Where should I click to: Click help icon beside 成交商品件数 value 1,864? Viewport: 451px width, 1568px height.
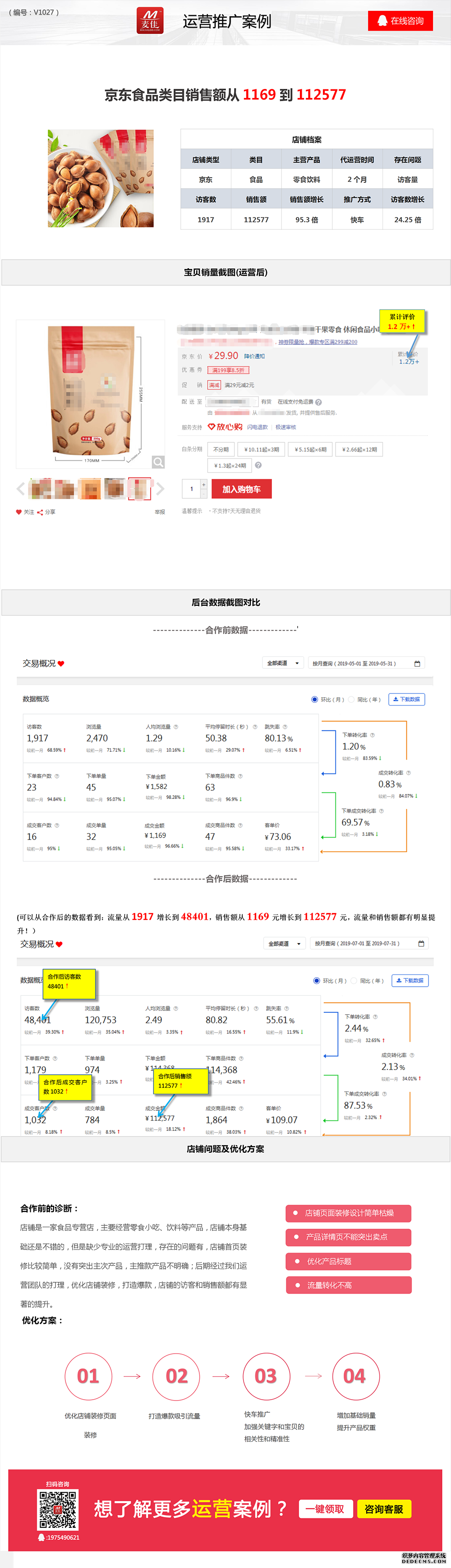(x=242, y=1109)
